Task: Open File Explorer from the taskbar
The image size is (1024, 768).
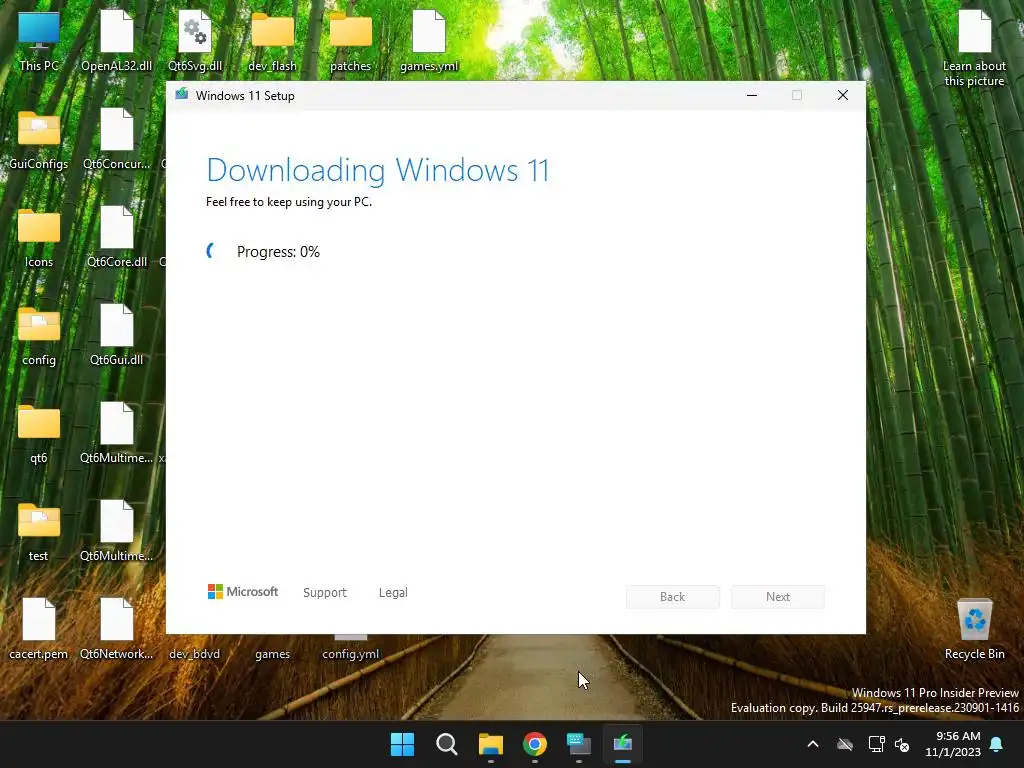Action: point(490,744)
